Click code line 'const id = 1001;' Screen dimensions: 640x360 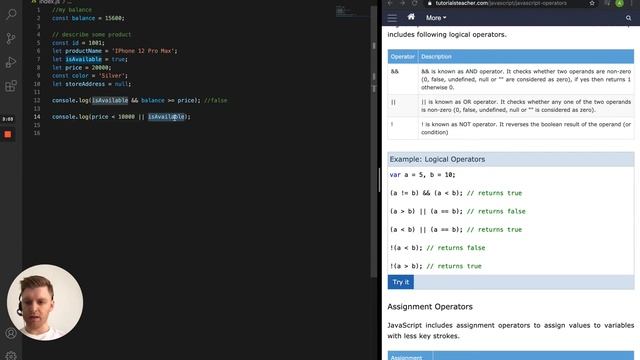click(x=78, y=43)
